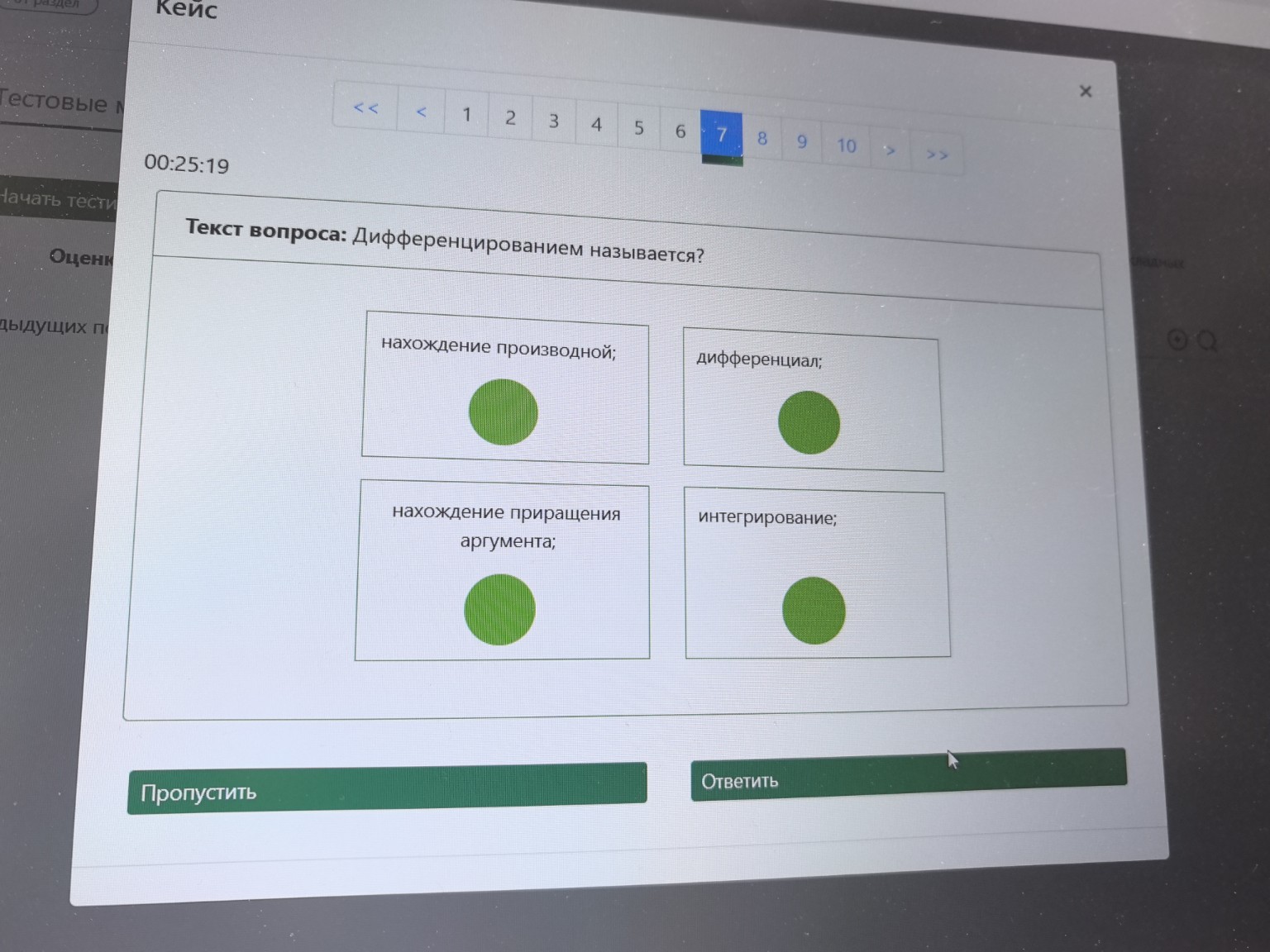Go to question page 8
The image size is (1270, 952).
pyautogui.click(x=762, y=139)
